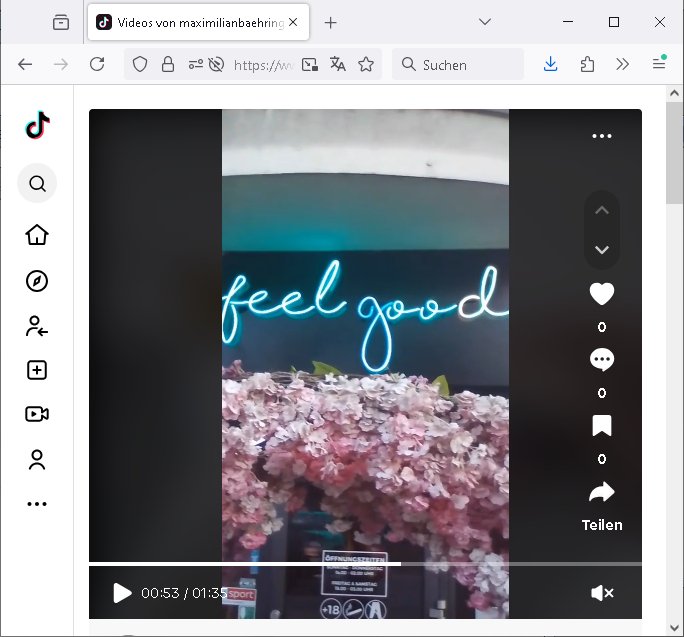Show more toolbar tools chevrons

pyautogui.click(x=622, y=65)
